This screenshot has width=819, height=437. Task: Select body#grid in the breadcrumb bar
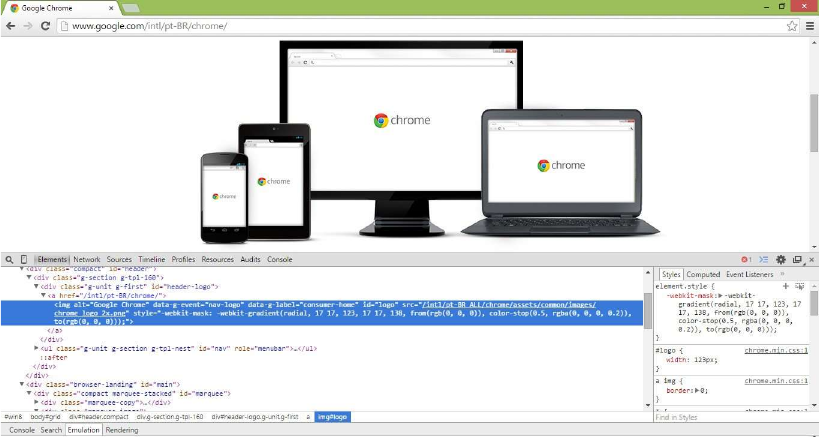47,416
